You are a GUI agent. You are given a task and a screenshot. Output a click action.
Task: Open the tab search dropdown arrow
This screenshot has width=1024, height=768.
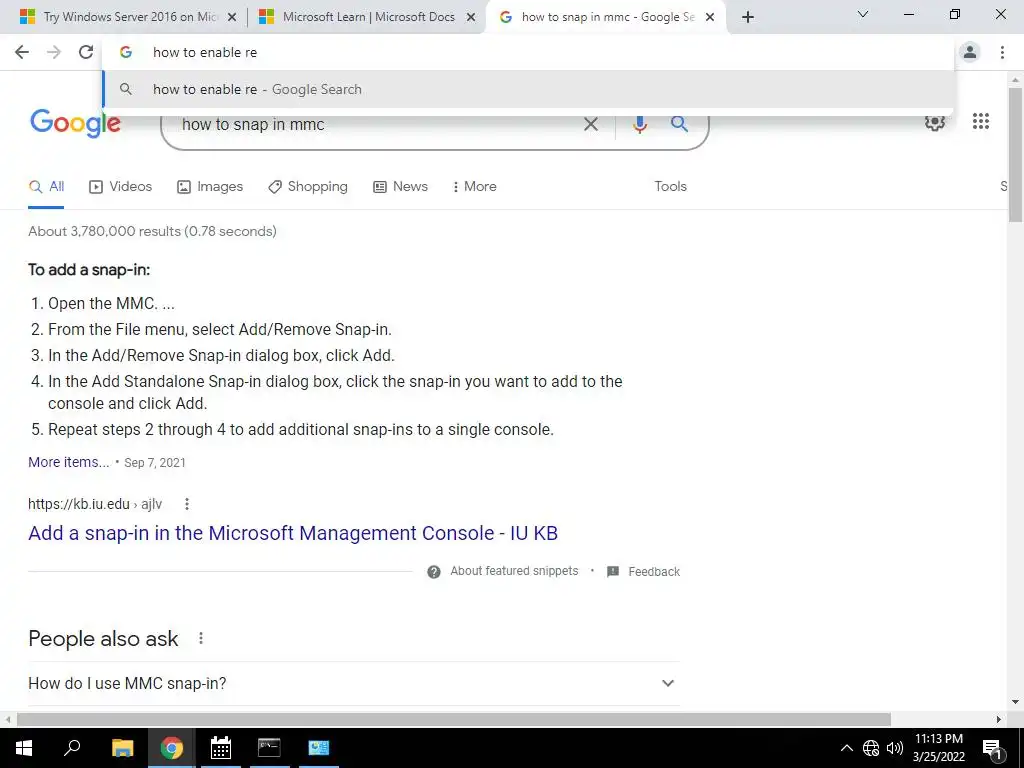(x=863, y=14)
